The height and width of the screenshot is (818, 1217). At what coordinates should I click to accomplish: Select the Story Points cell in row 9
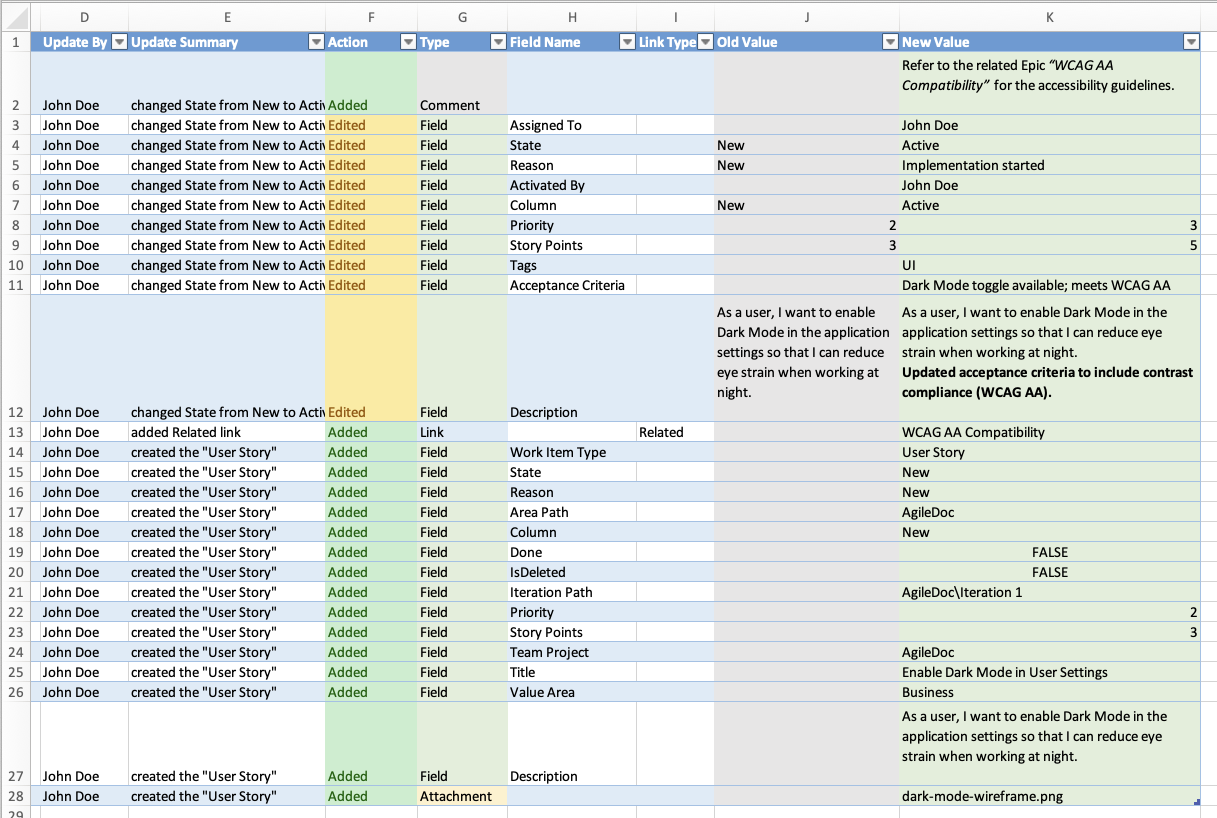572,245
